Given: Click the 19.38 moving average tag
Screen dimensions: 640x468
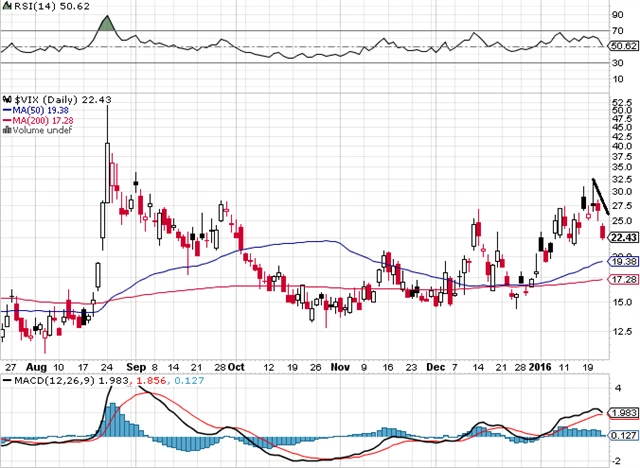Looking at the screenshot, I should [622, 262].
